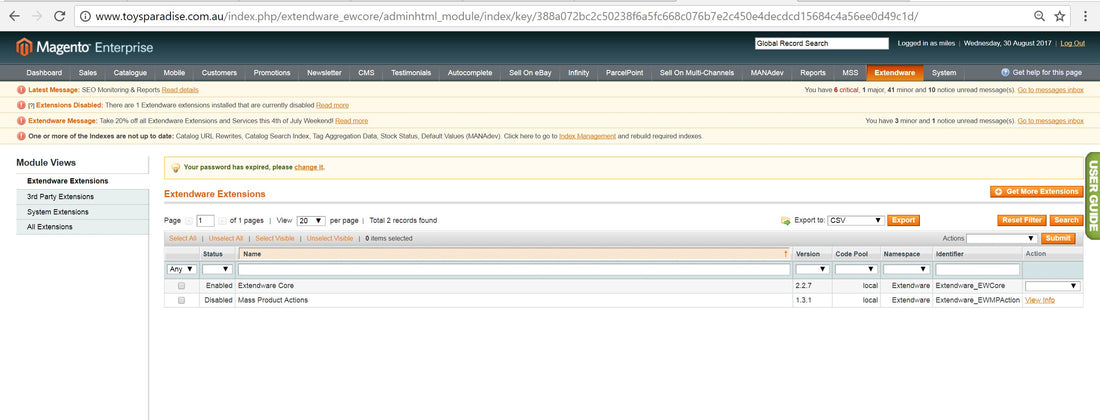This screenshot has height=420, width=1100.
Task: Open the Dashboard menu
Action: click(x=44, y=73)
